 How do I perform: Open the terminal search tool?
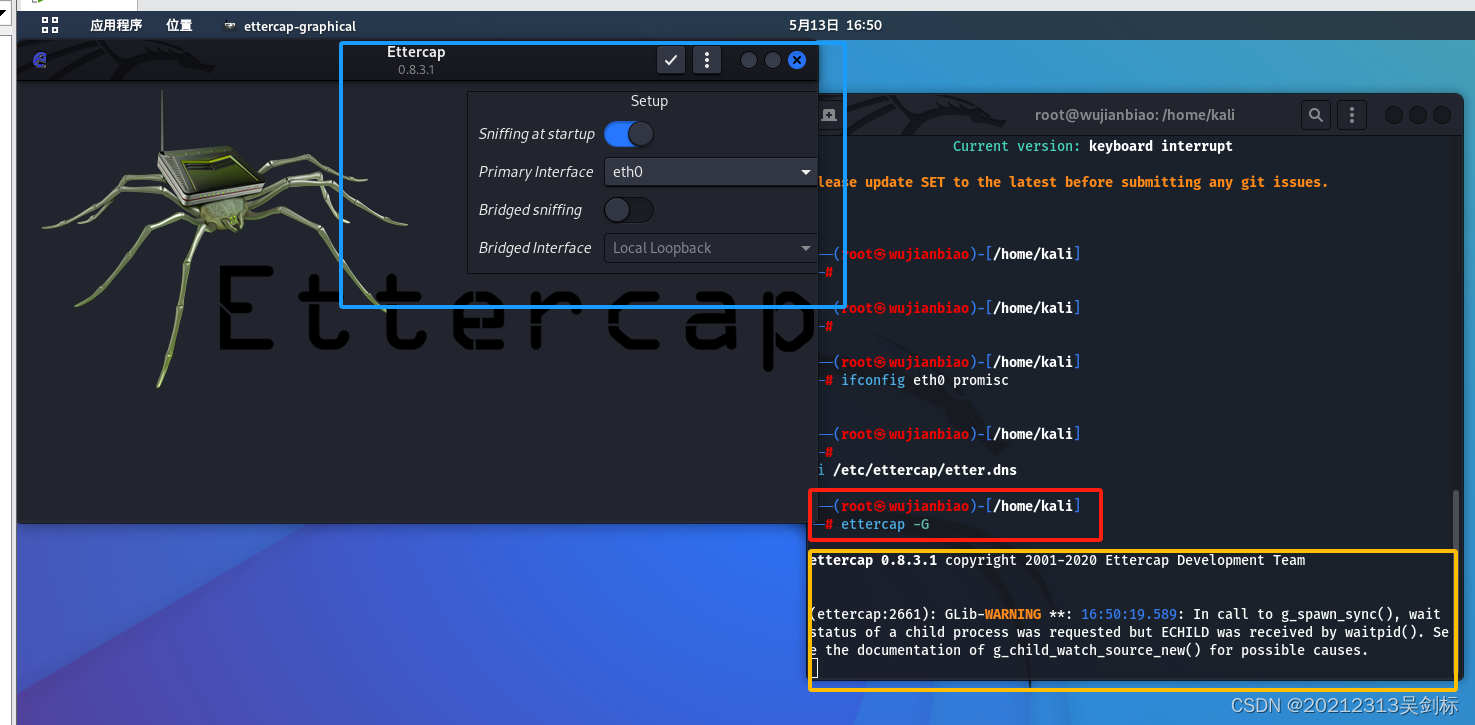[x=1316, y=115]
